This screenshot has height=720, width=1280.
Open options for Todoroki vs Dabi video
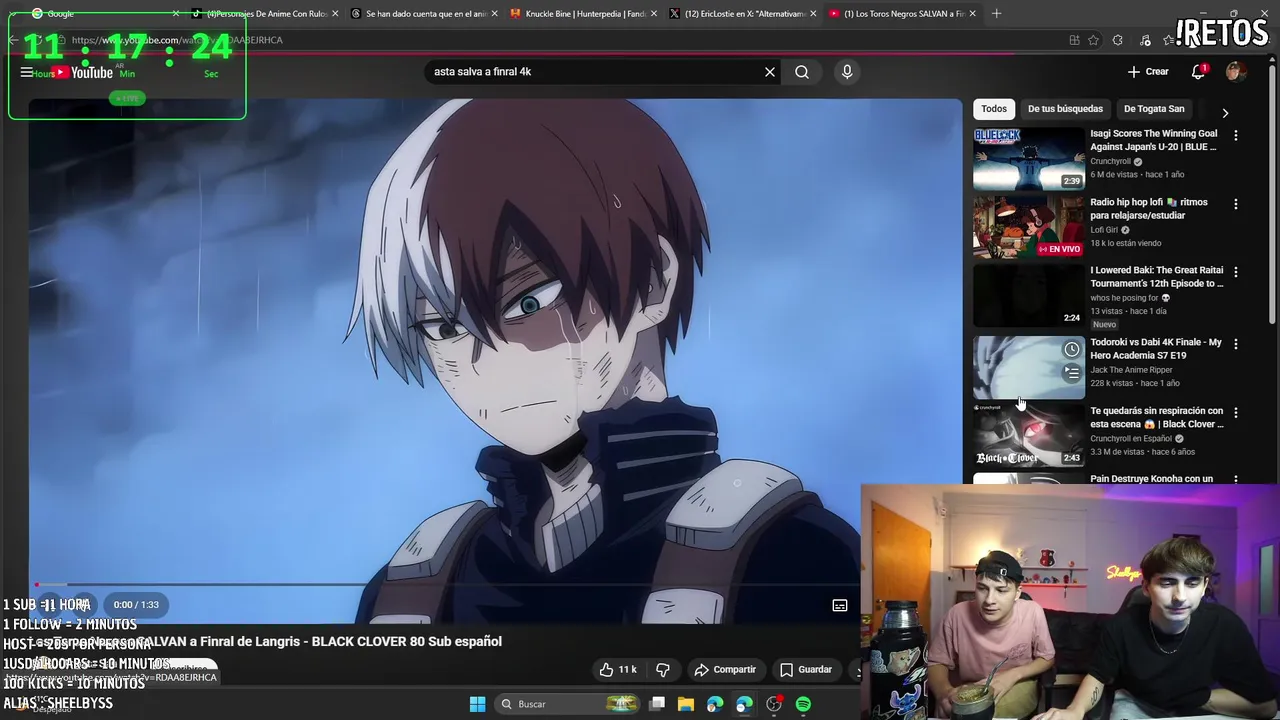pyautogui.click(x=1236, y=344)
